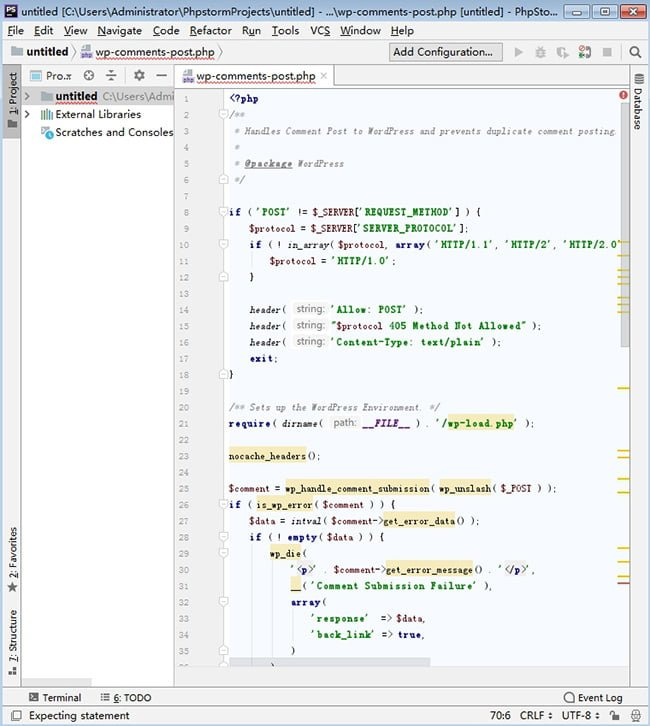Click the collapse all icon in Project panel
This screenshot has width=650, height=726.
tap(111, 75)
